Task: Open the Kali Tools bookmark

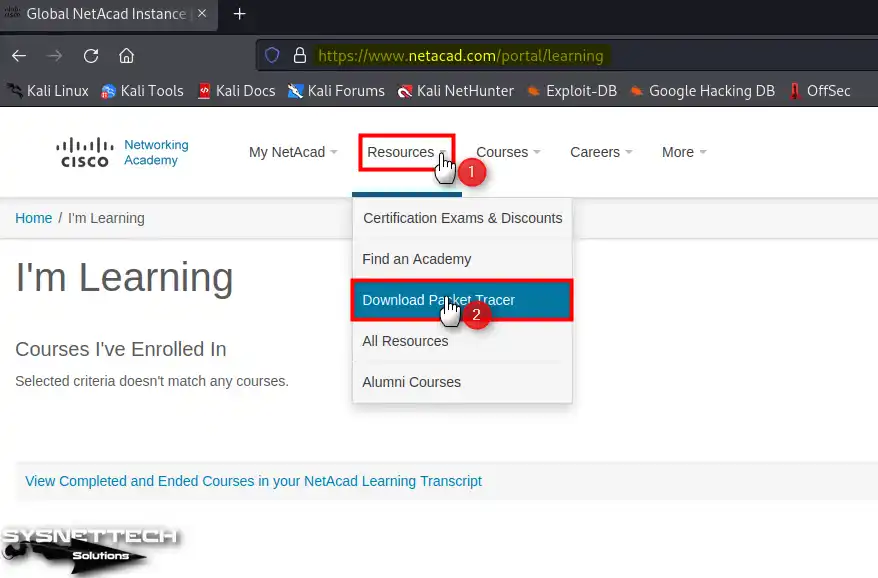Action: tap(142, 91)
